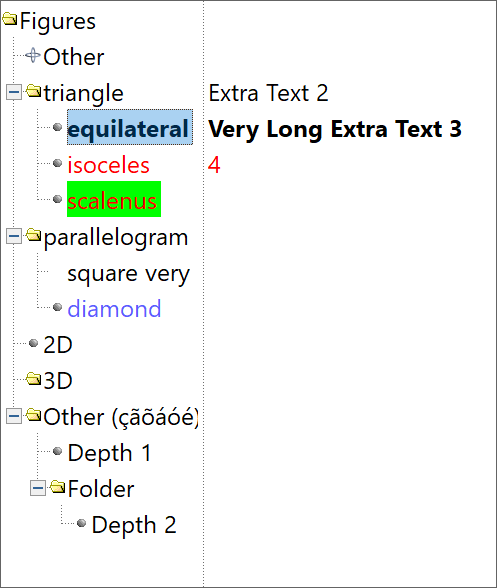Click the bullet icon next to 2D

point(33,343)
